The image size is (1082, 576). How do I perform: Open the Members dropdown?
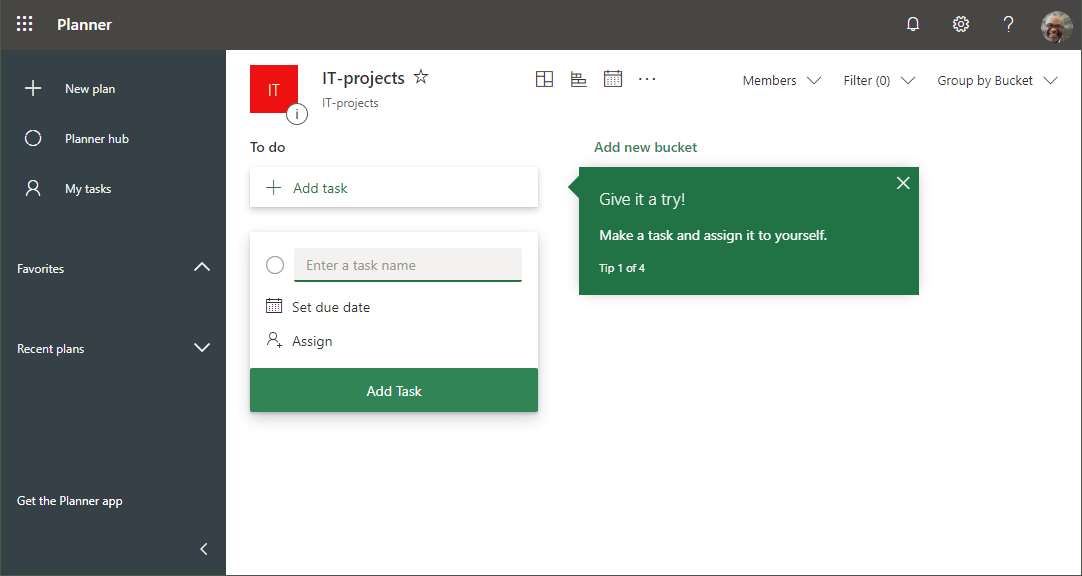pyautogui.click(x=781, y=81)
